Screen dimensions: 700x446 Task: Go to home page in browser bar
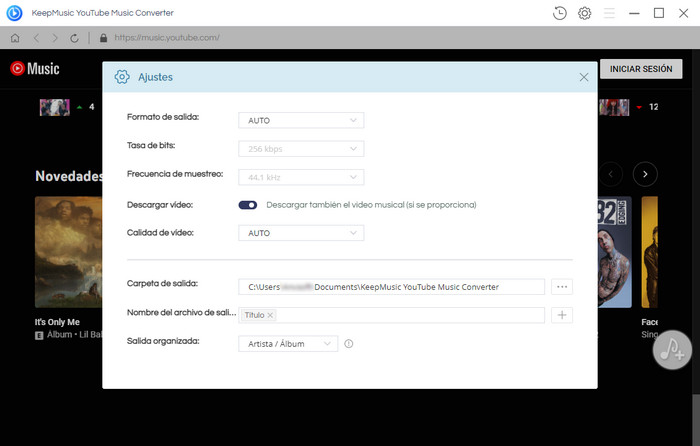coord(15,38)
